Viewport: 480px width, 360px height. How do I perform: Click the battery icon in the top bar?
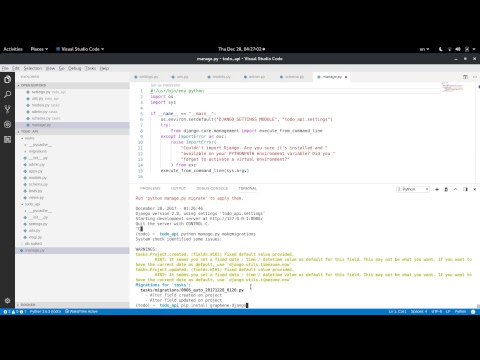coord(467,49)
